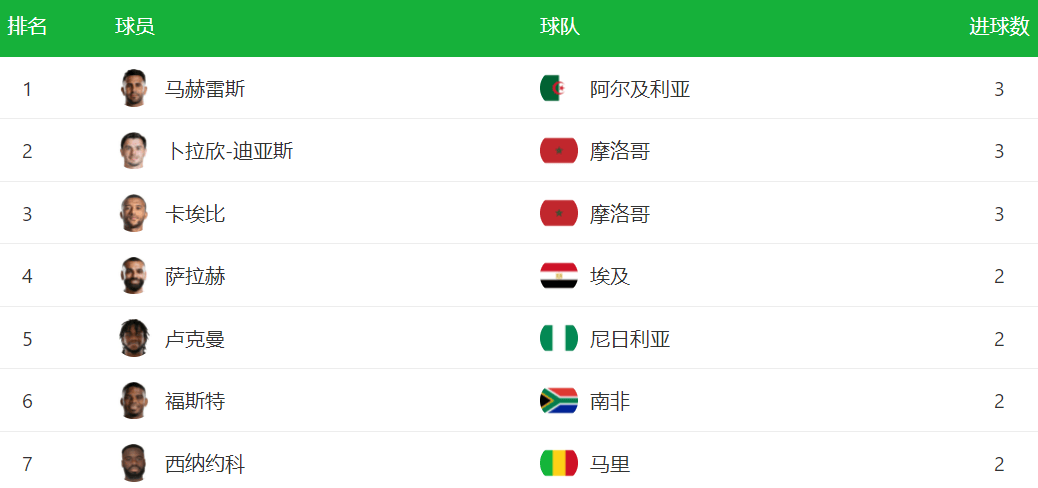Select the 南非 team name
The height and width of the screenshot is (488, 1038).
click(x=610, y=401)
